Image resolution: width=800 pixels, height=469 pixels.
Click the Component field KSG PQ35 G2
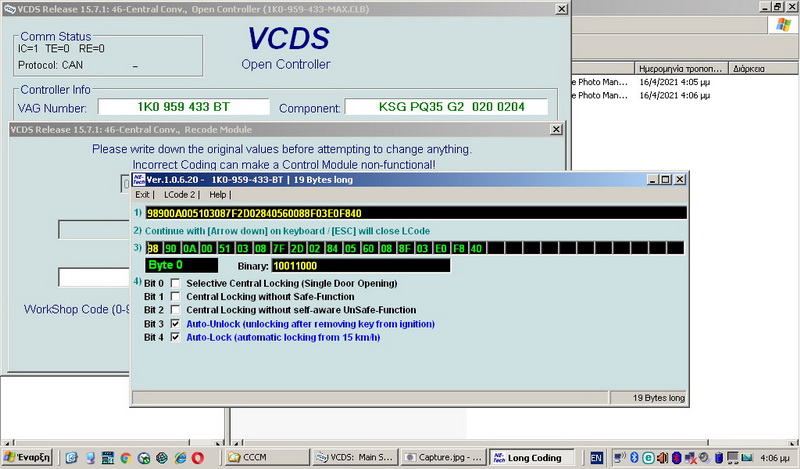coord(446,107)
